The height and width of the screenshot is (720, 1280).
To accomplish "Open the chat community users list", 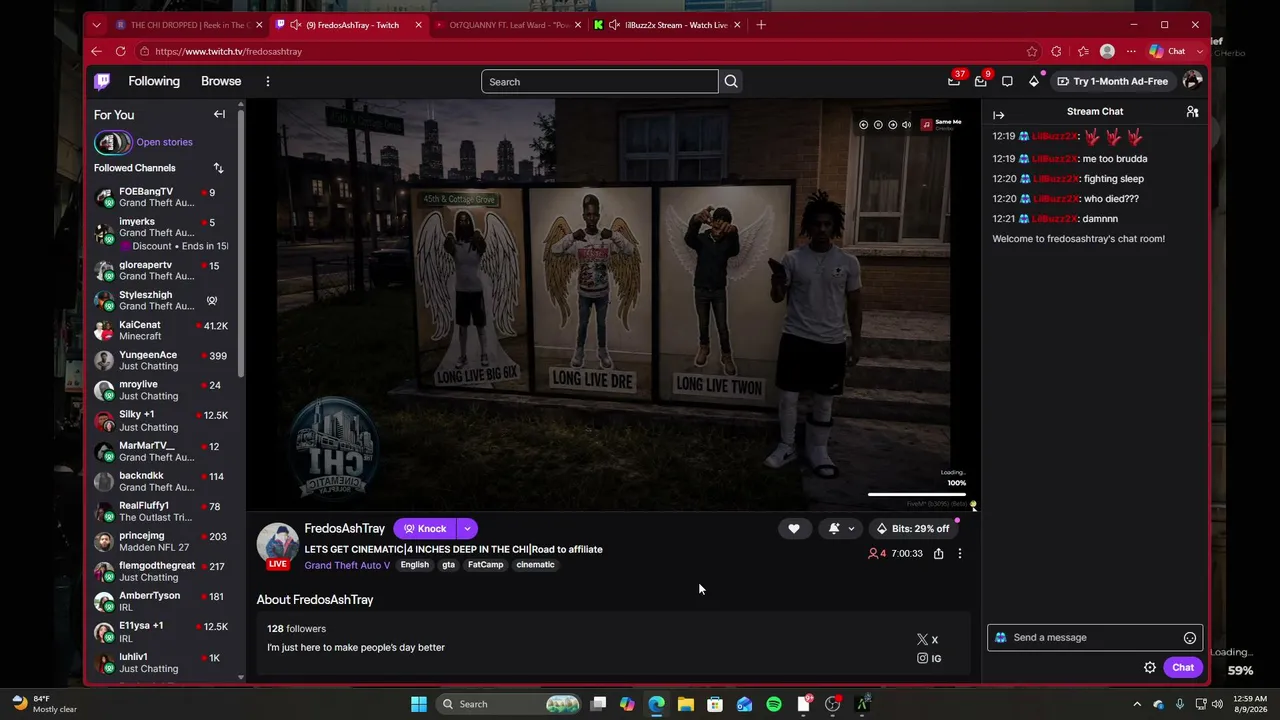I will pos(1192,112).
